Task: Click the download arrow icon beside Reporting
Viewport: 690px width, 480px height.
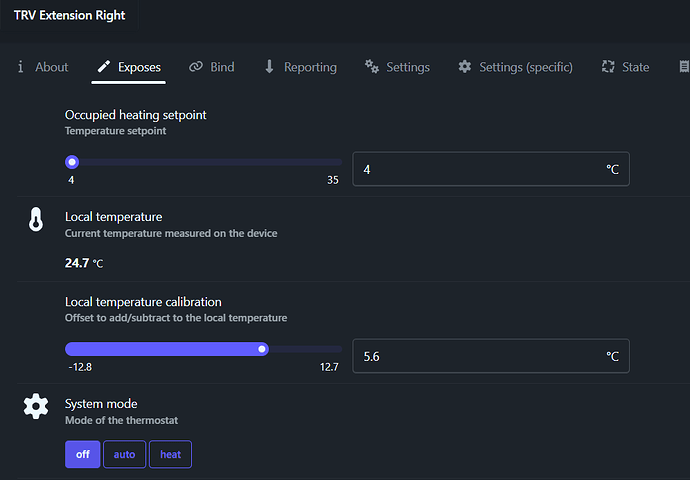Action: click(x=269, y=67)
